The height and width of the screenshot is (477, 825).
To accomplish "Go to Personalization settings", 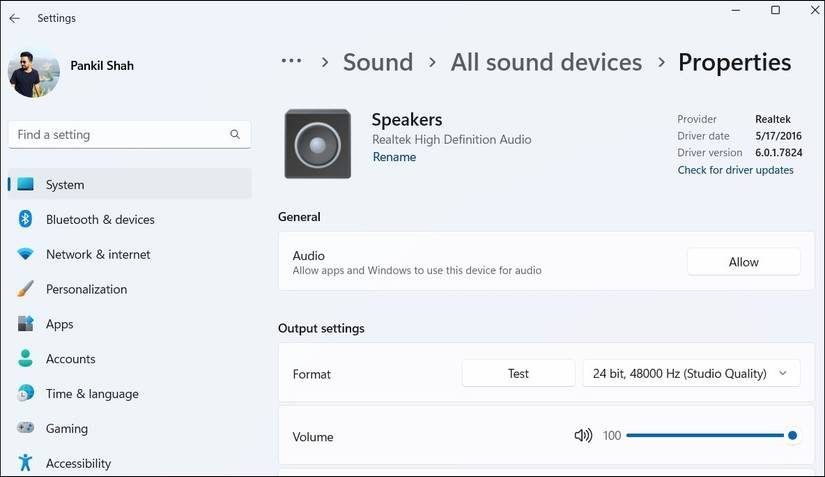I will pos(86,289).
